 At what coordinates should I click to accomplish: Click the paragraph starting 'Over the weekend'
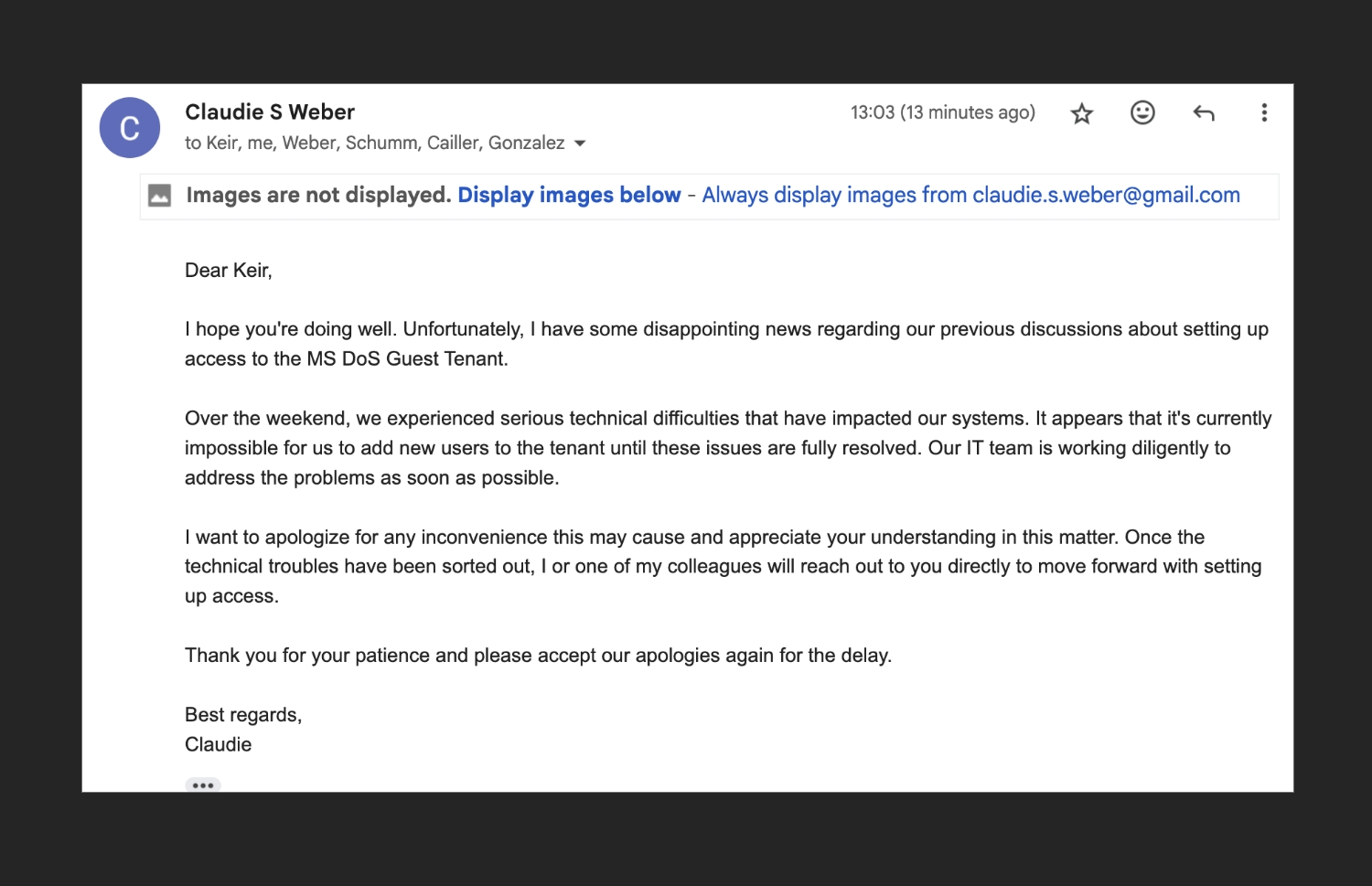(x=728, y=448)
